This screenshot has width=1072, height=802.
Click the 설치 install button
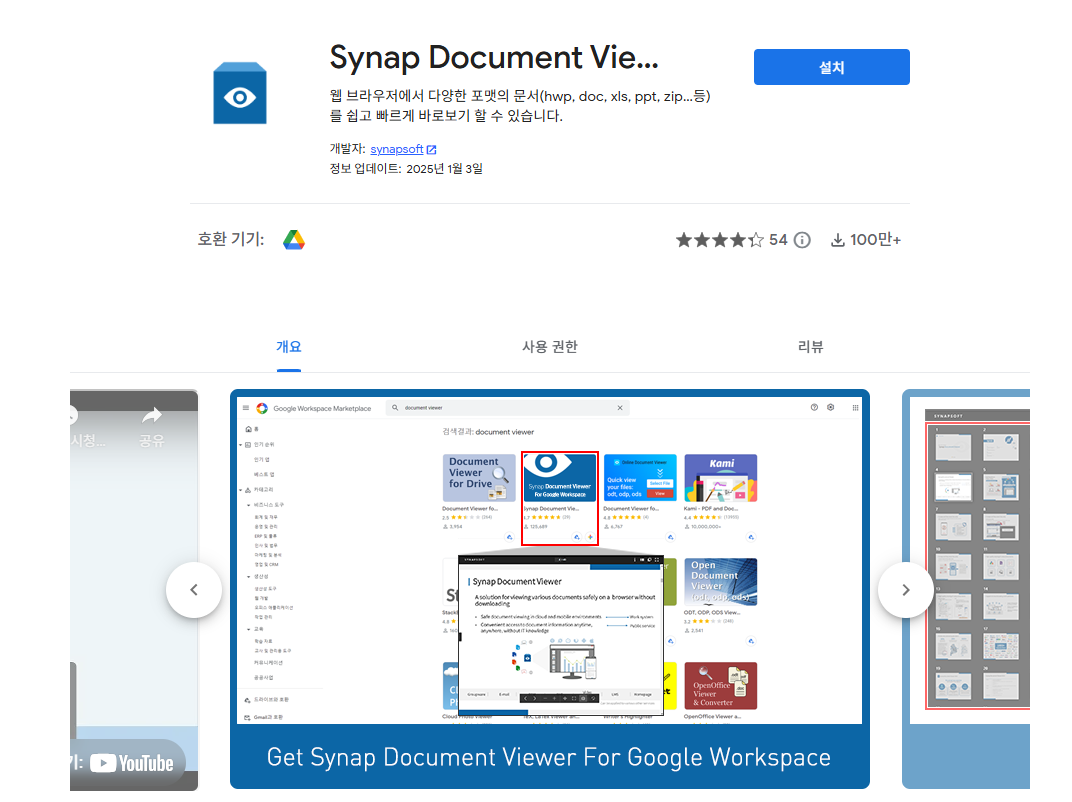point(831,66)
